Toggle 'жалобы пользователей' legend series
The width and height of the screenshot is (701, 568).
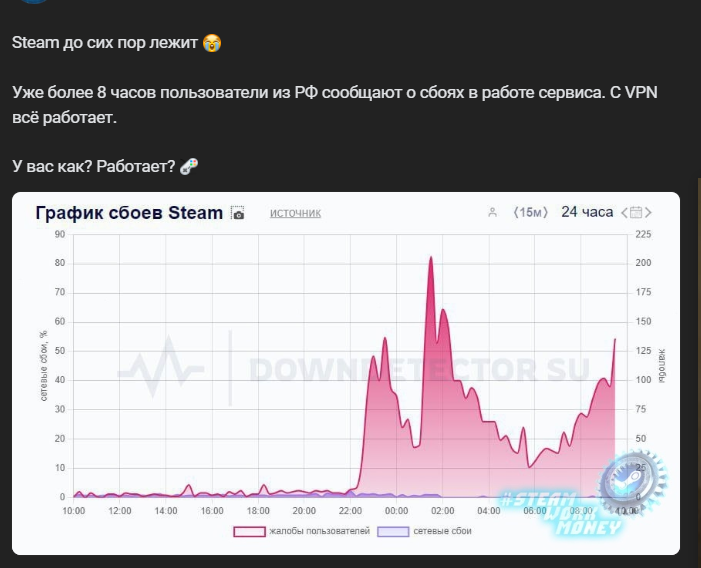(x=302, y=531)
